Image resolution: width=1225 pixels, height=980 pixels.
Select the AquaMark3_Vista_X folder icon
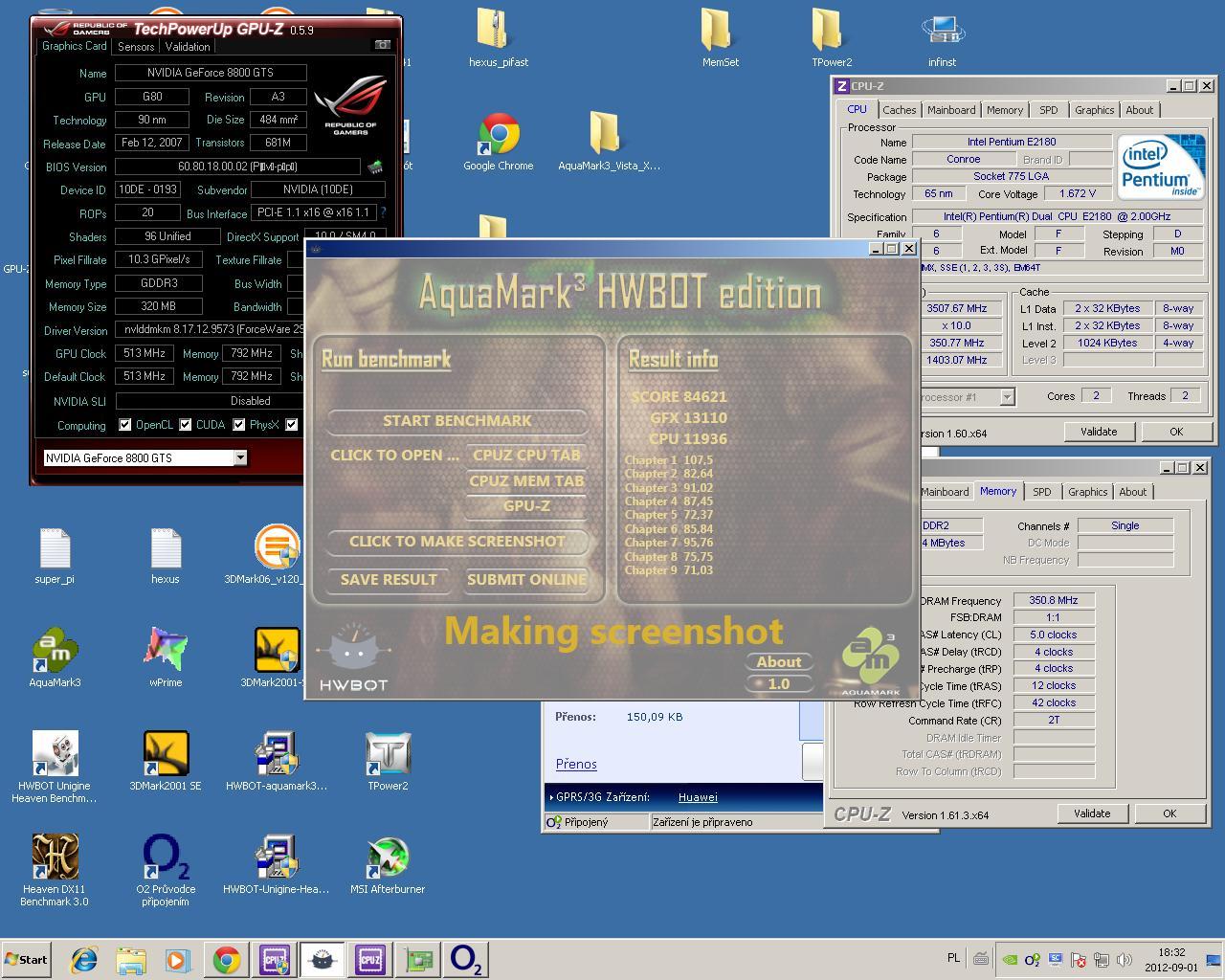pyautogui.click(x=609, y=142)
